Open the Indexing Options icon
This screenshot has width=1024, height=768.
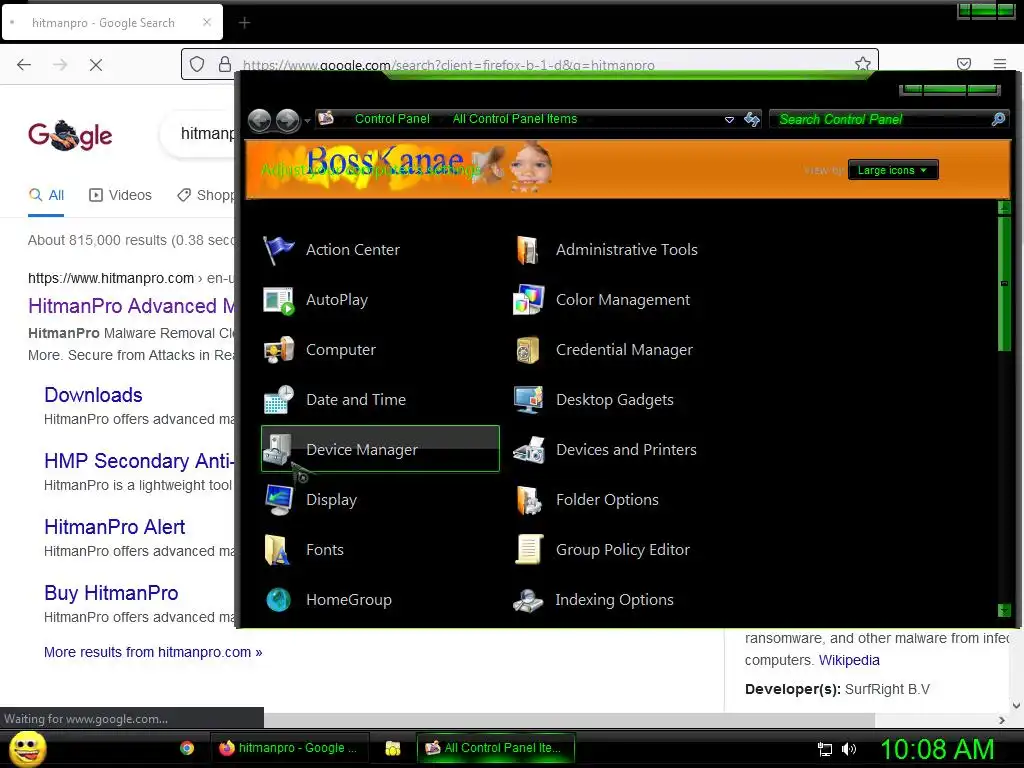tap(528, 600)
